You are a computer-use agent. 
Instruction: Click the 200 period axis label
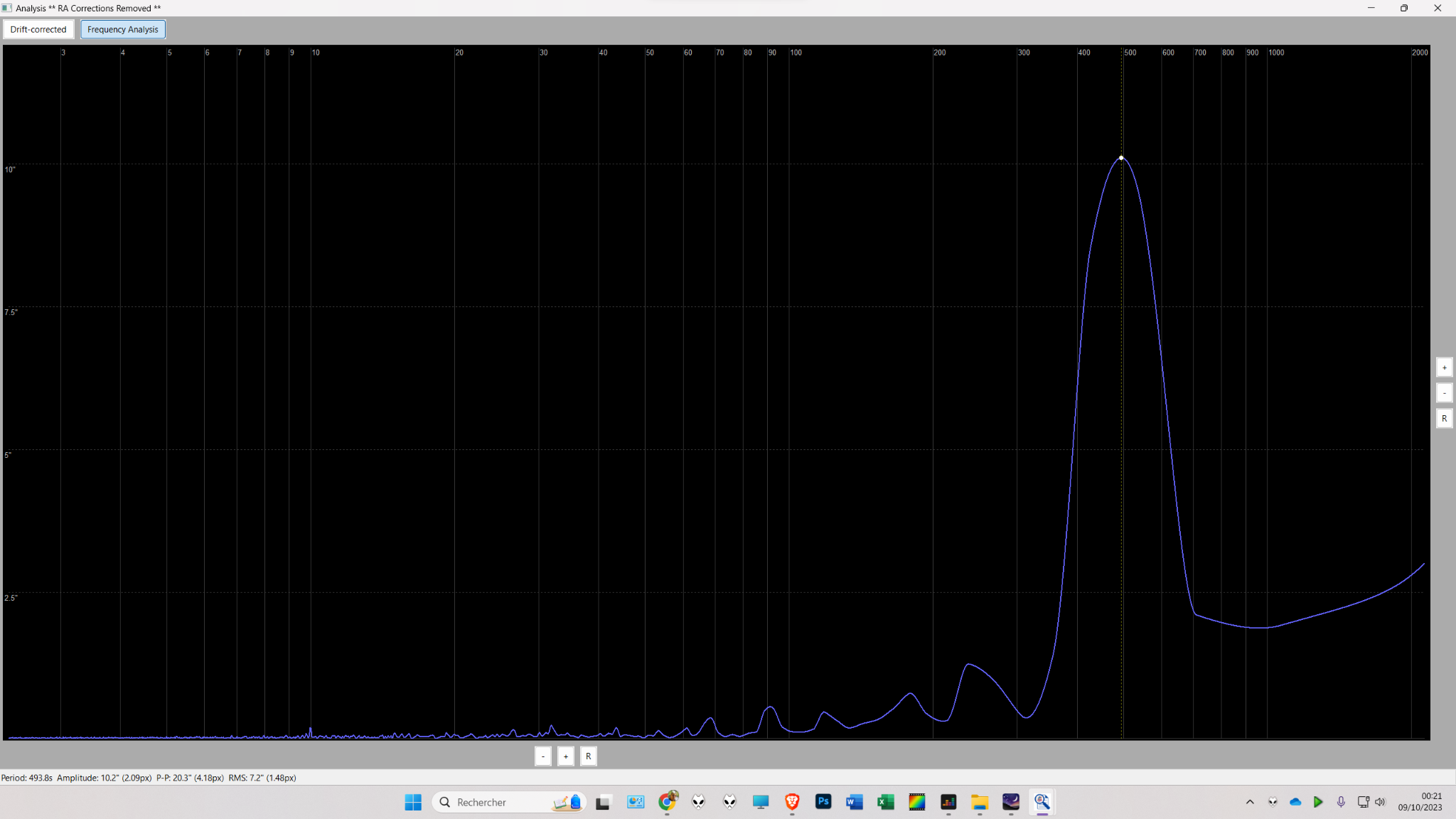point(939,53)
